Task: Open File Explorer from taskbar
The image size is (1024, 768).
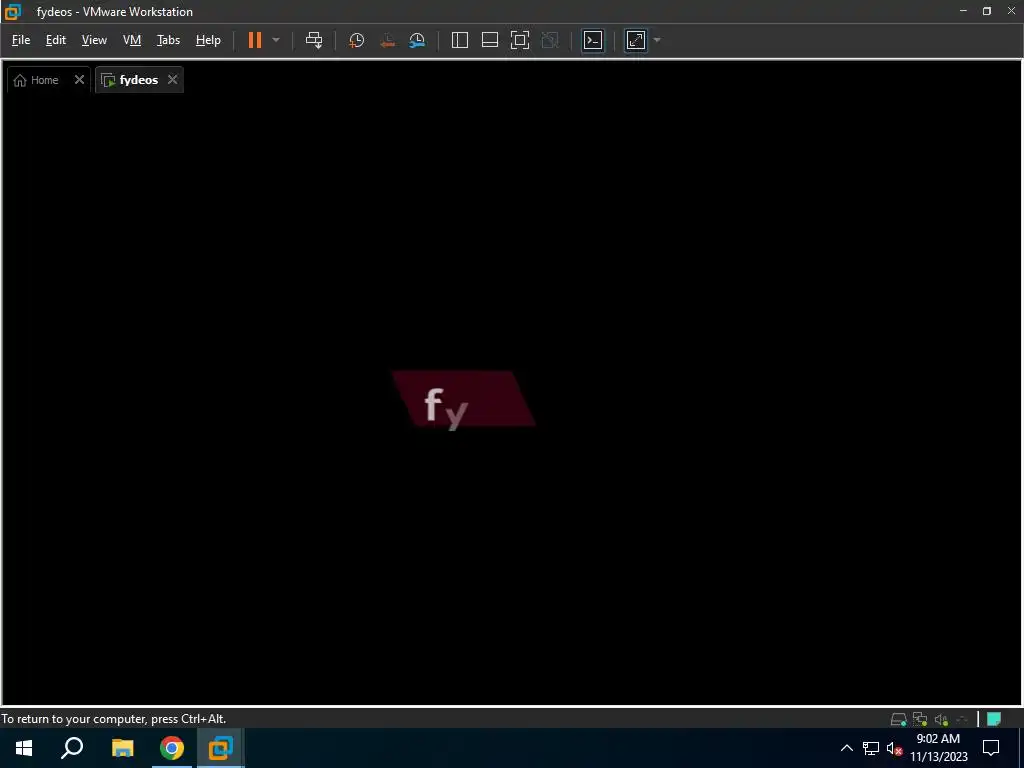Action: click(122, 748)
